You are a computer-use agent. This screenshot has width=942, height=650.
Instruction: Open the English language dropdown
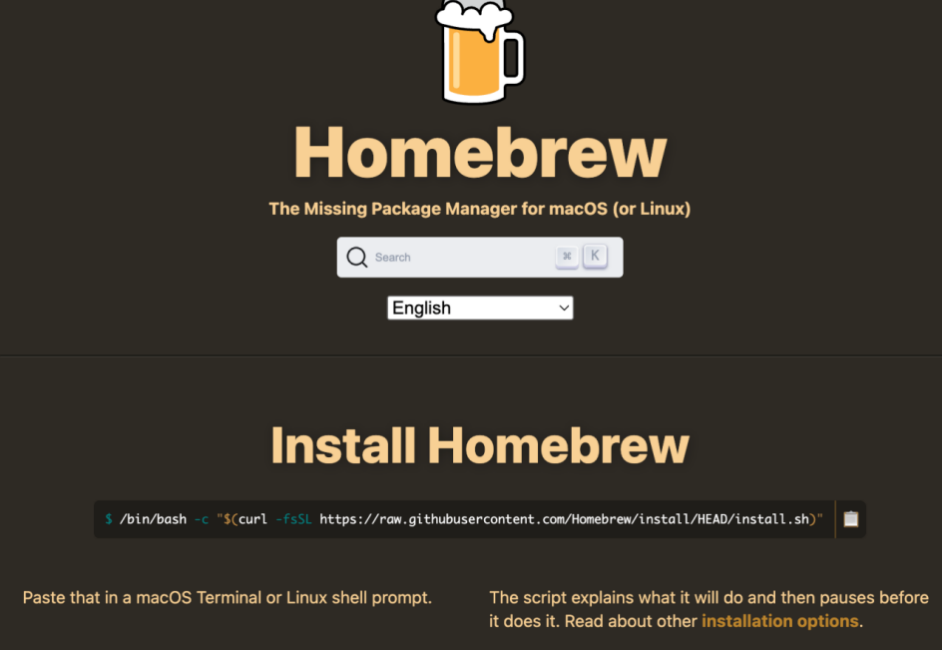tap(480, 308)
